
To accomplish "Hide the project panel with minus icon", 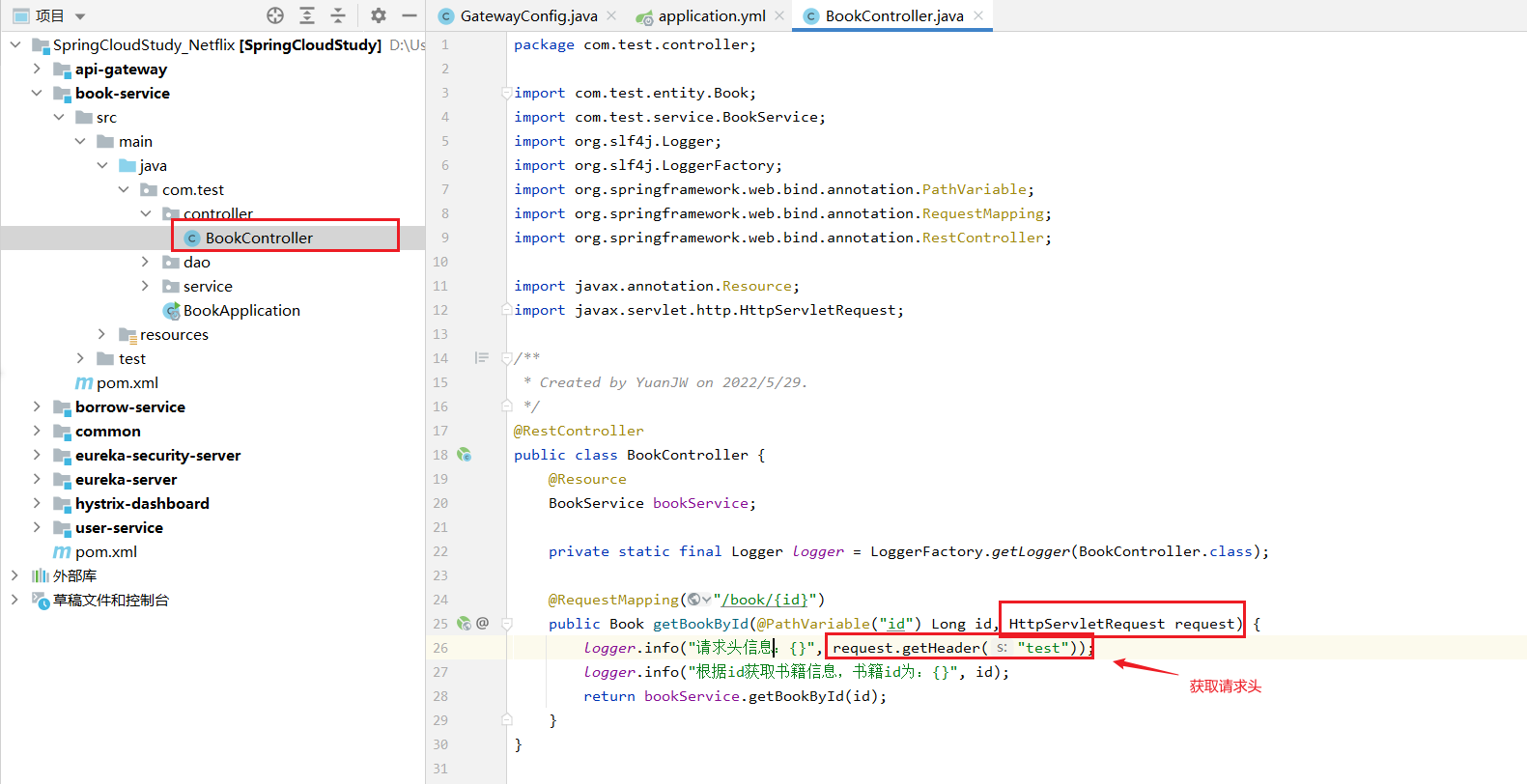I will pos(410,15).
